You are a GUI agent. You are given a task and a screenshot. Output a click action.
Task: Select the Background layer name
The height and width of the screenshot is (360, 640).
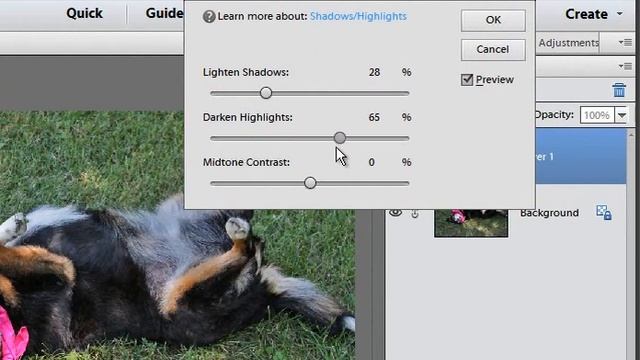549,213
